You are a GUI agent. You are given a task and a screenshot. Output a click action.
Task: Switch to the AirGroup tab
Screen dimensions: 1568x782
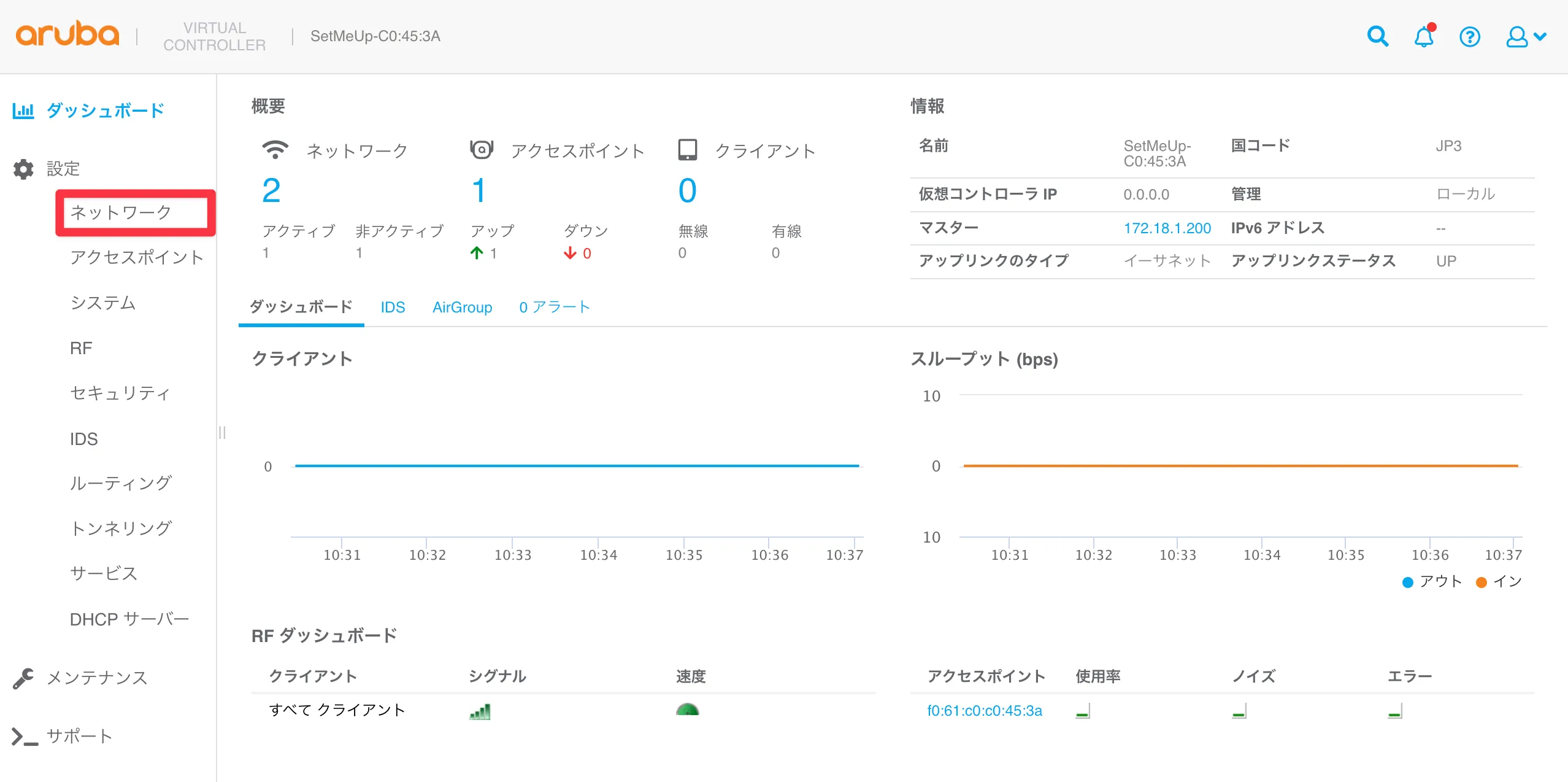pyautogui.click(x=462, y=307)
